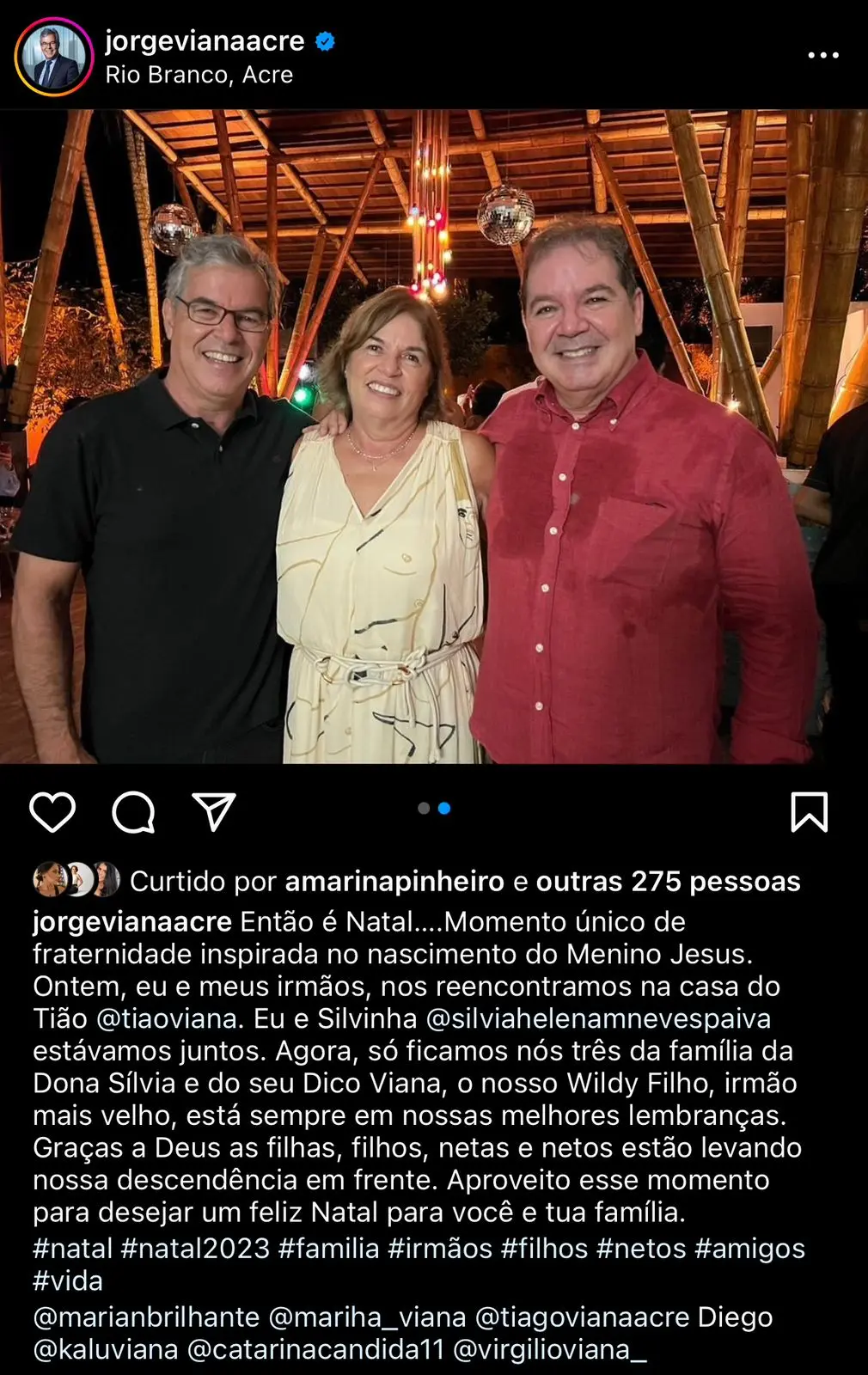
Task: Select the first carousel page dot
Action: pos(424,808)
